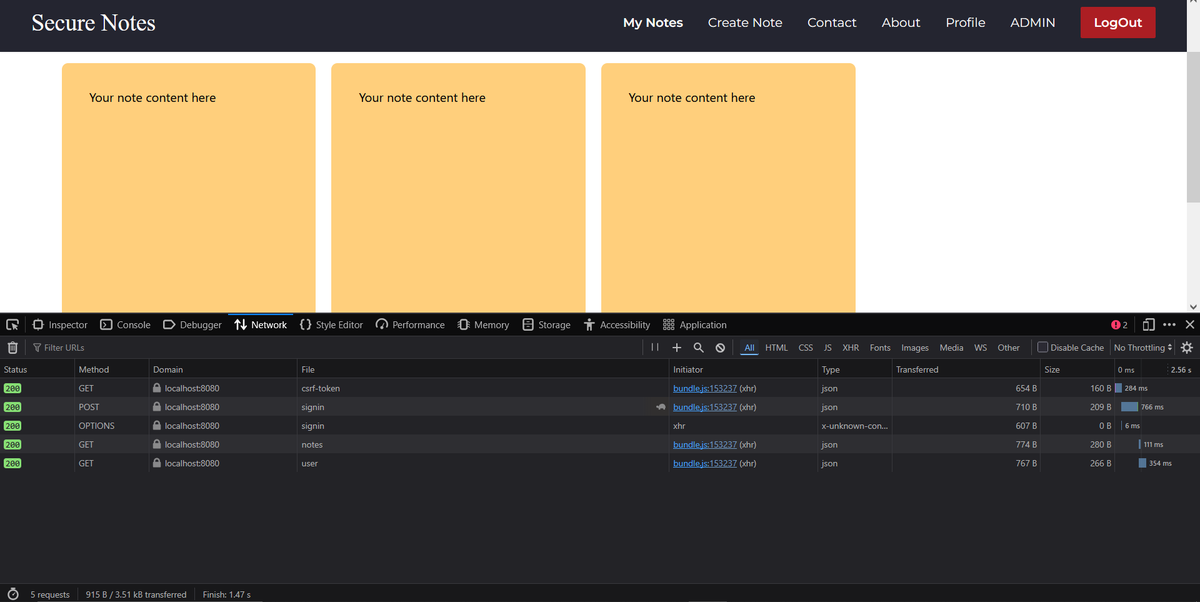Open request blocking icon

point(720,348)
